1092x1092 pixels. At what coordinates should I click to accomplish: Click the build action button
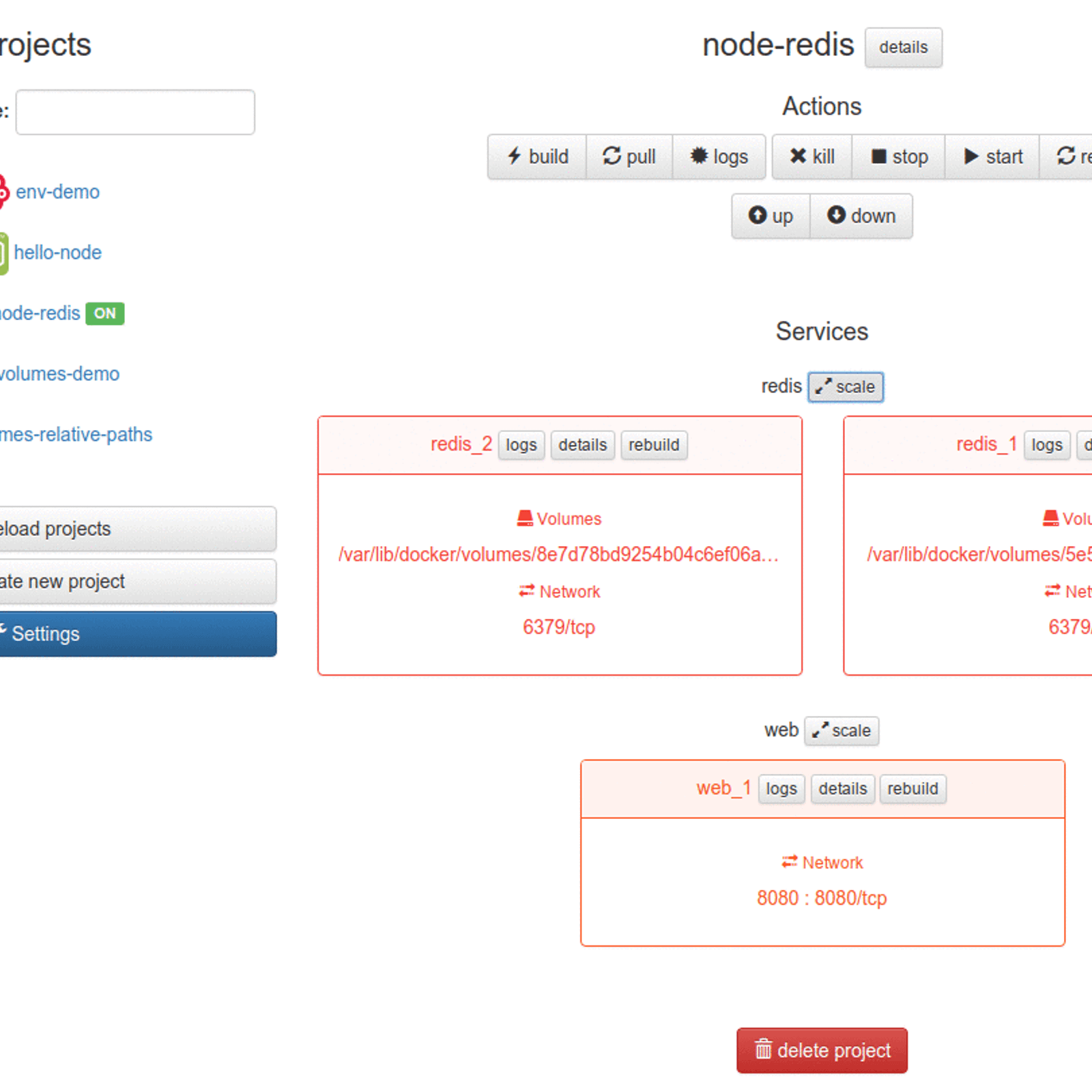[x=537, y=157]
